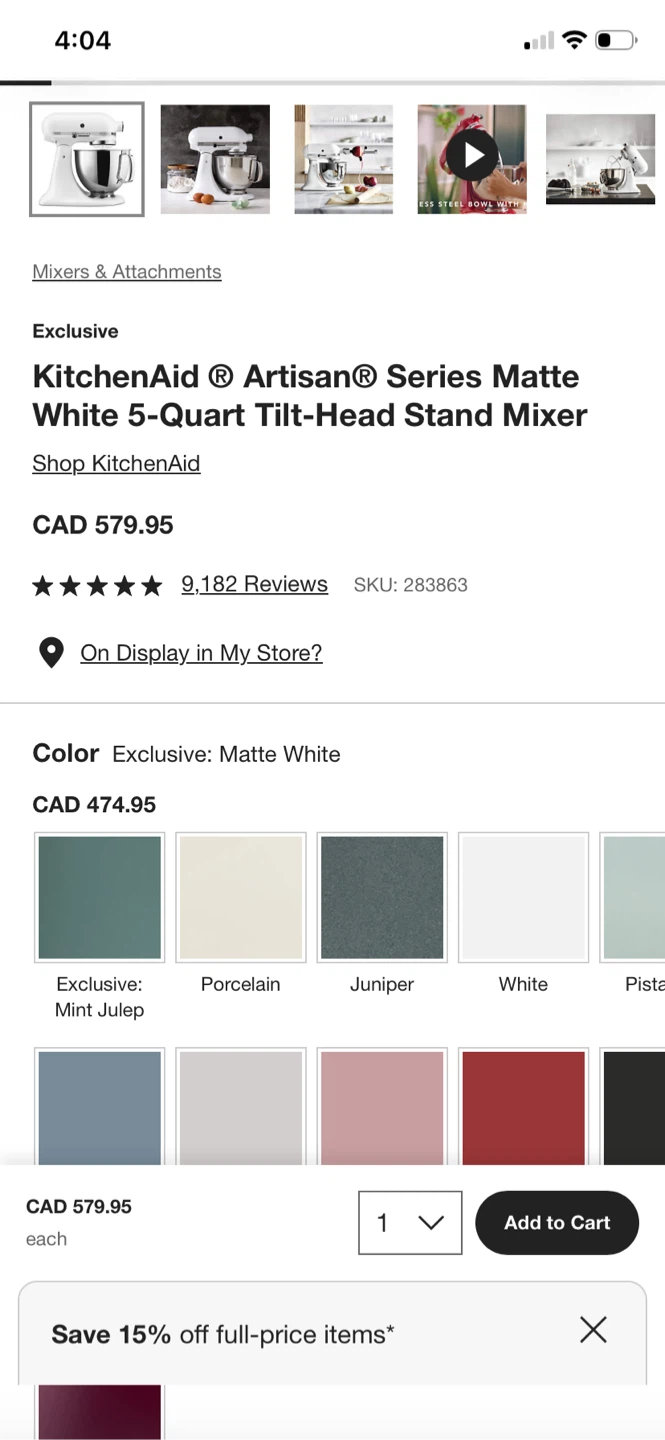665x1440 pixels.
Task: Open the Shop KitchenAid link
Action: [x=116, y=463]
